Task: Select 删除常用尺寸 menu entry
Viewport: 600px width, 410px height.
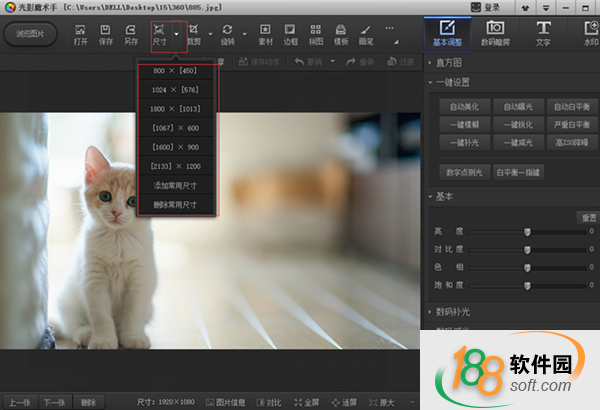Action: (175, 205)
